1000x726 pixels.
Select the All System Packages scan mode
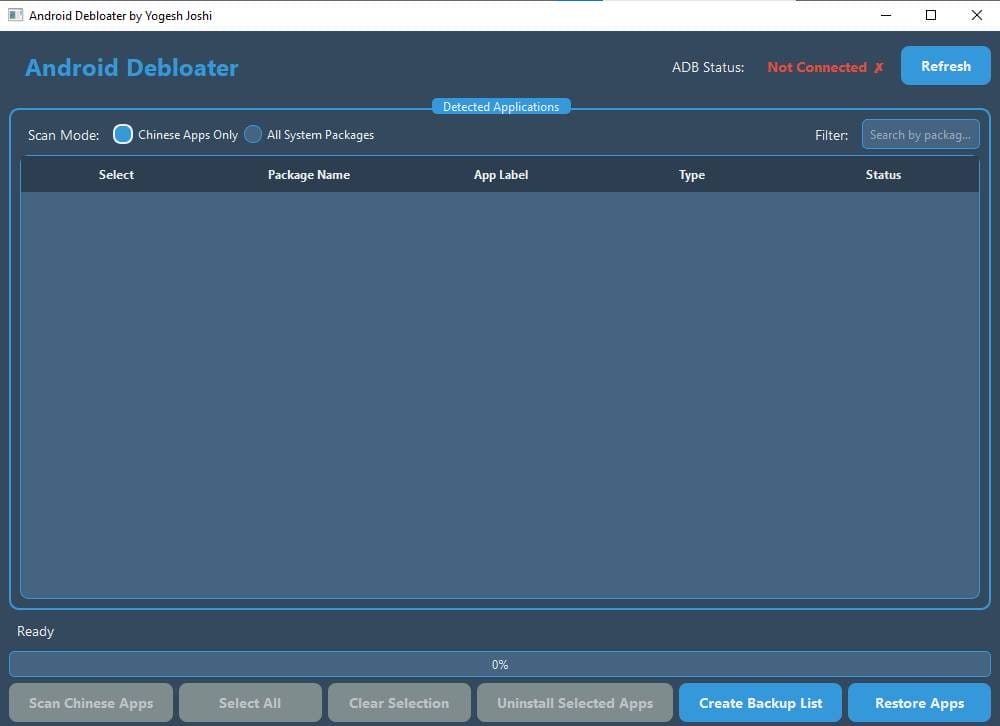253,133
